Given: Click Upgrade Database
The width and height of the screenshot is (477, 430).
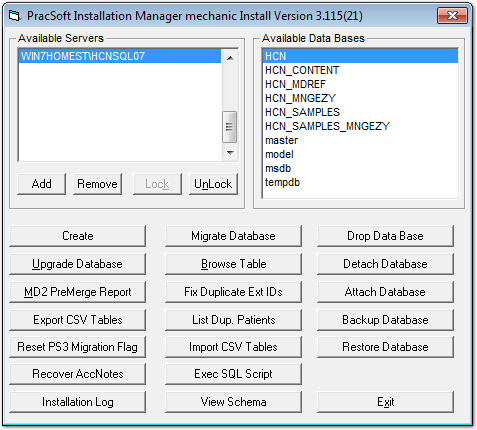Looking at the screenshot, I should 77,264.
